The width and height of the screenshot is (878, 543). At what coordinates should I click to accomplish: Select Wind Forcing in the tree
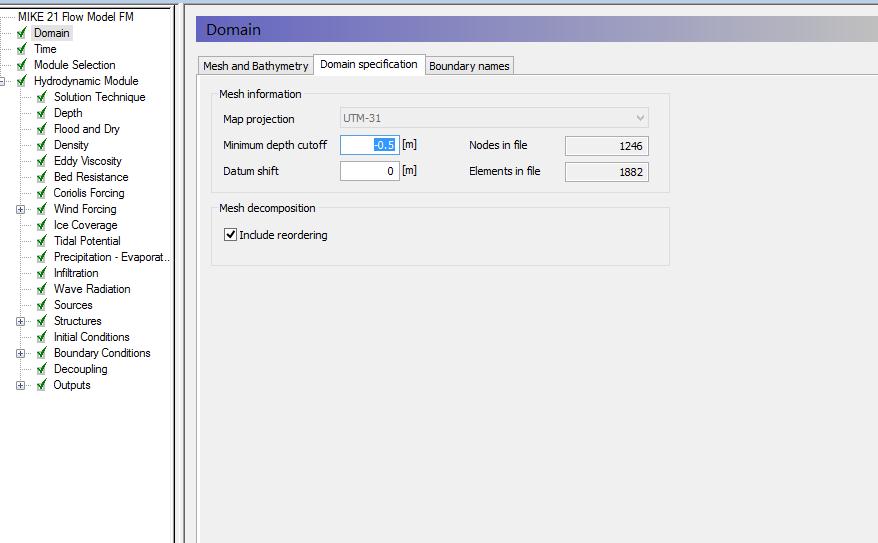85,209
